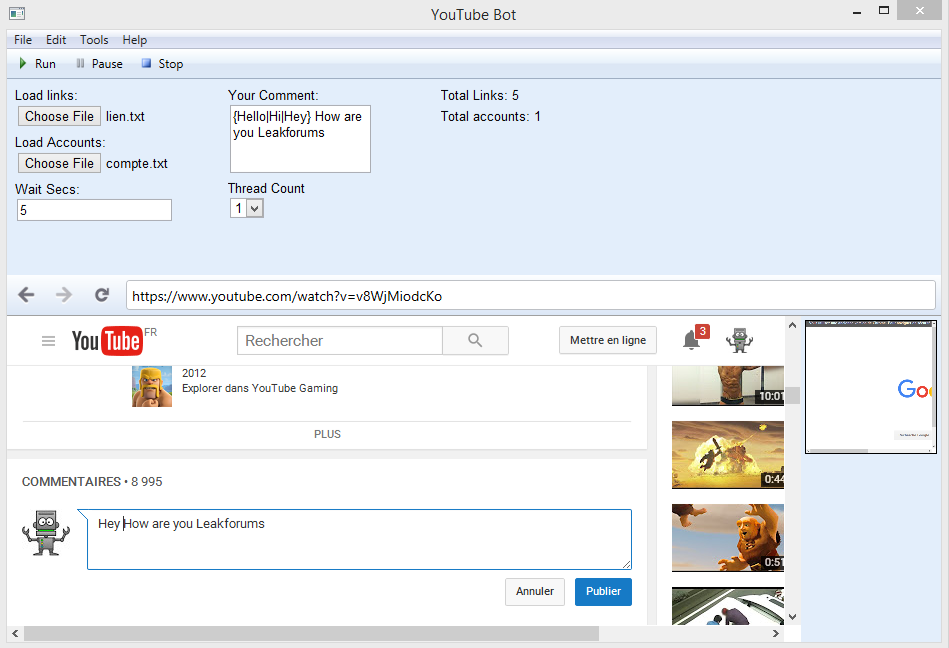Click Annuler to cancel the comment

click(x=535, y=592)
